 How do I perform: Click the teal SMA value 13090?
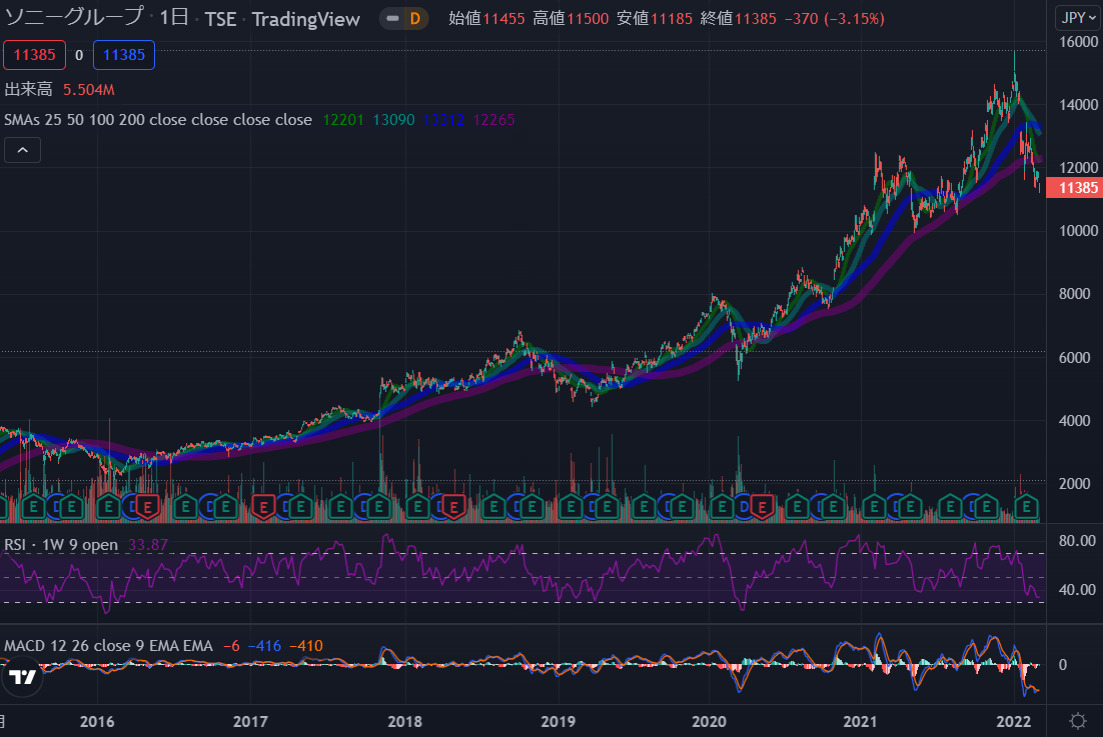[x=394, y=120]
